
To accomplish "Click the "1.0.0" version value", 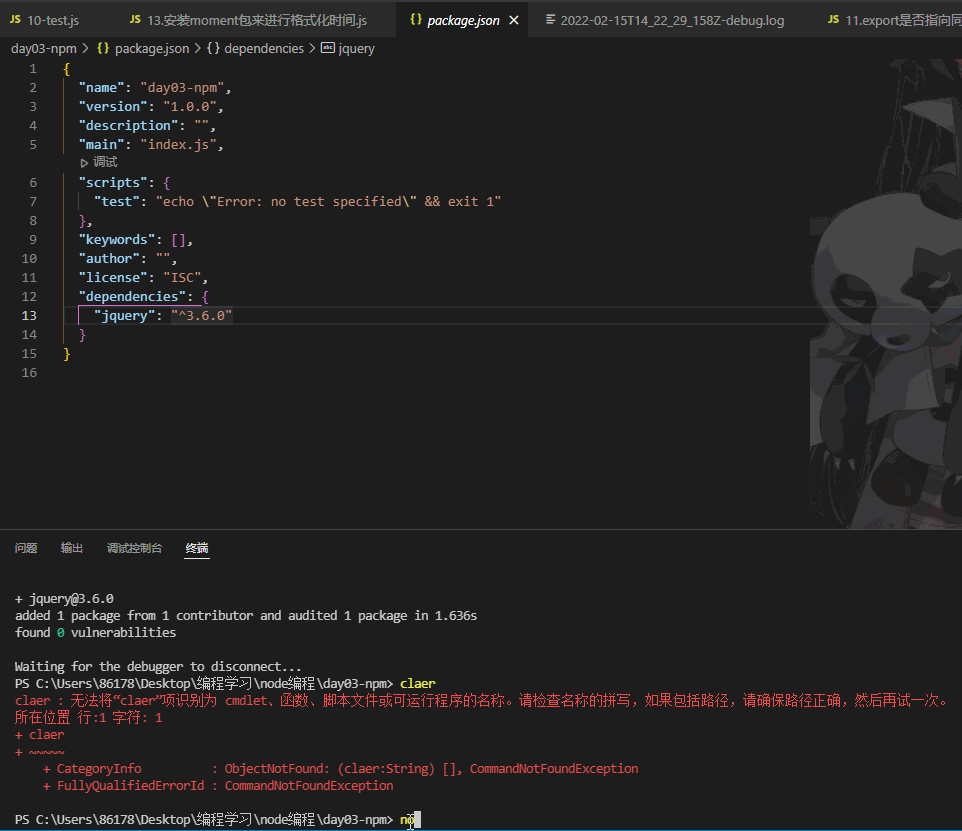I will click(190, 107).
